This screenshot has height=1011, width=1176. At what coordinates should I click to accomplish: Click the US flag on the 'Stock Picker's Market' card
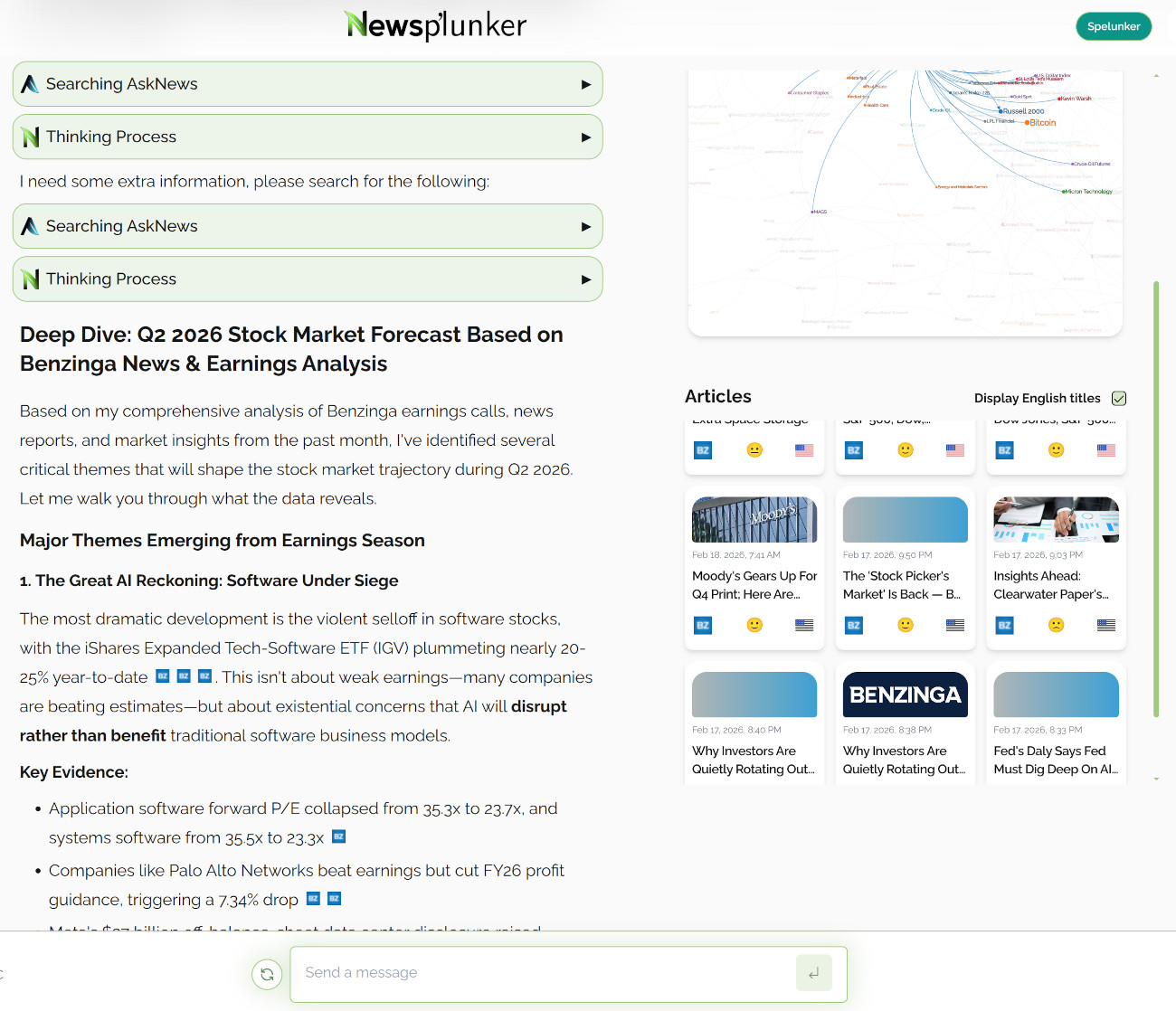pos(955,625)
